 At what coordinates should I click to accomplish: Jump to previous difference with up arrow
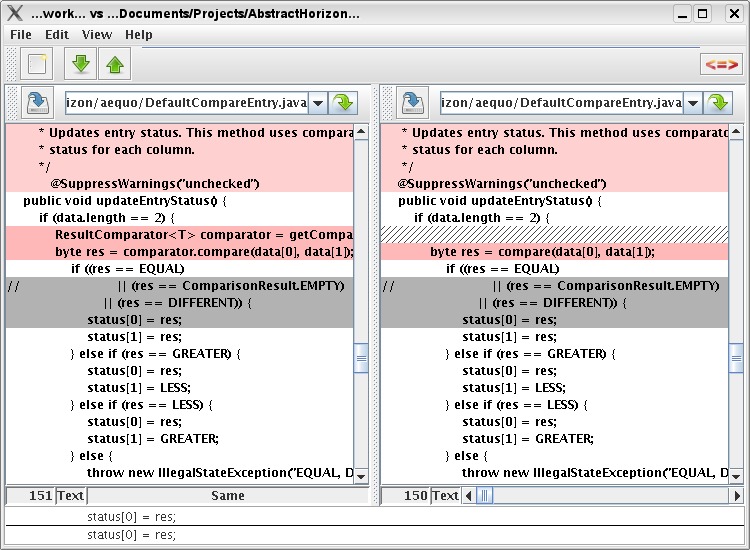[x=115, y=65]
